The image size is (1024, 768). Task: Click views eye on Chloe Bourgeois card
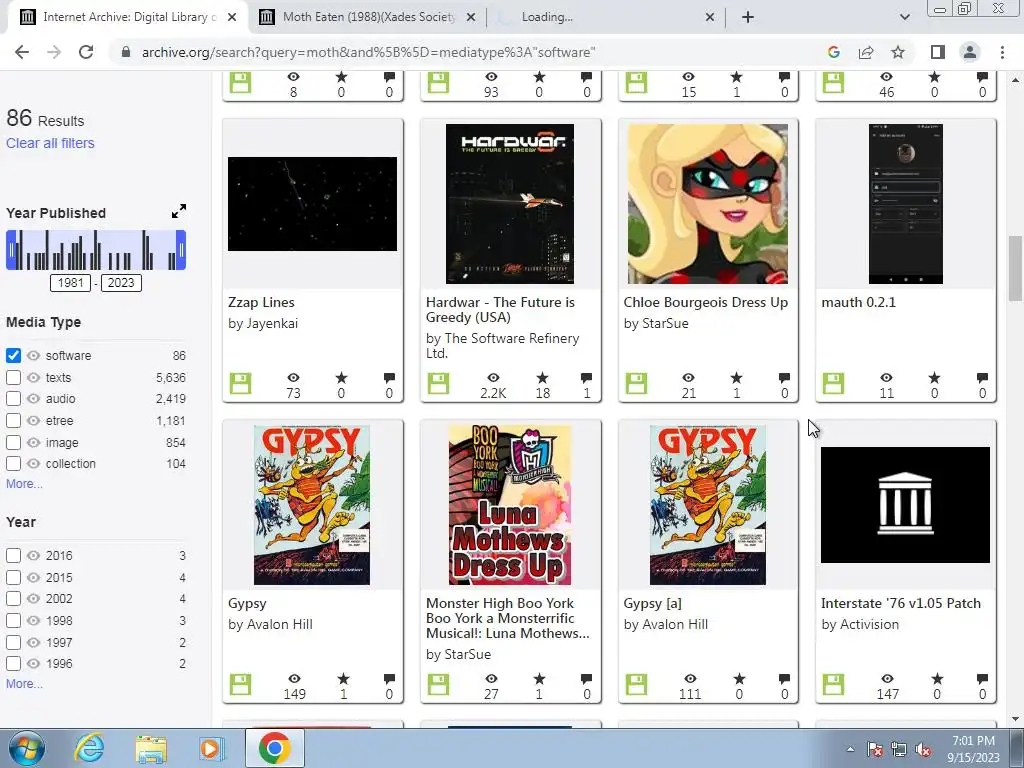[688, 377]
